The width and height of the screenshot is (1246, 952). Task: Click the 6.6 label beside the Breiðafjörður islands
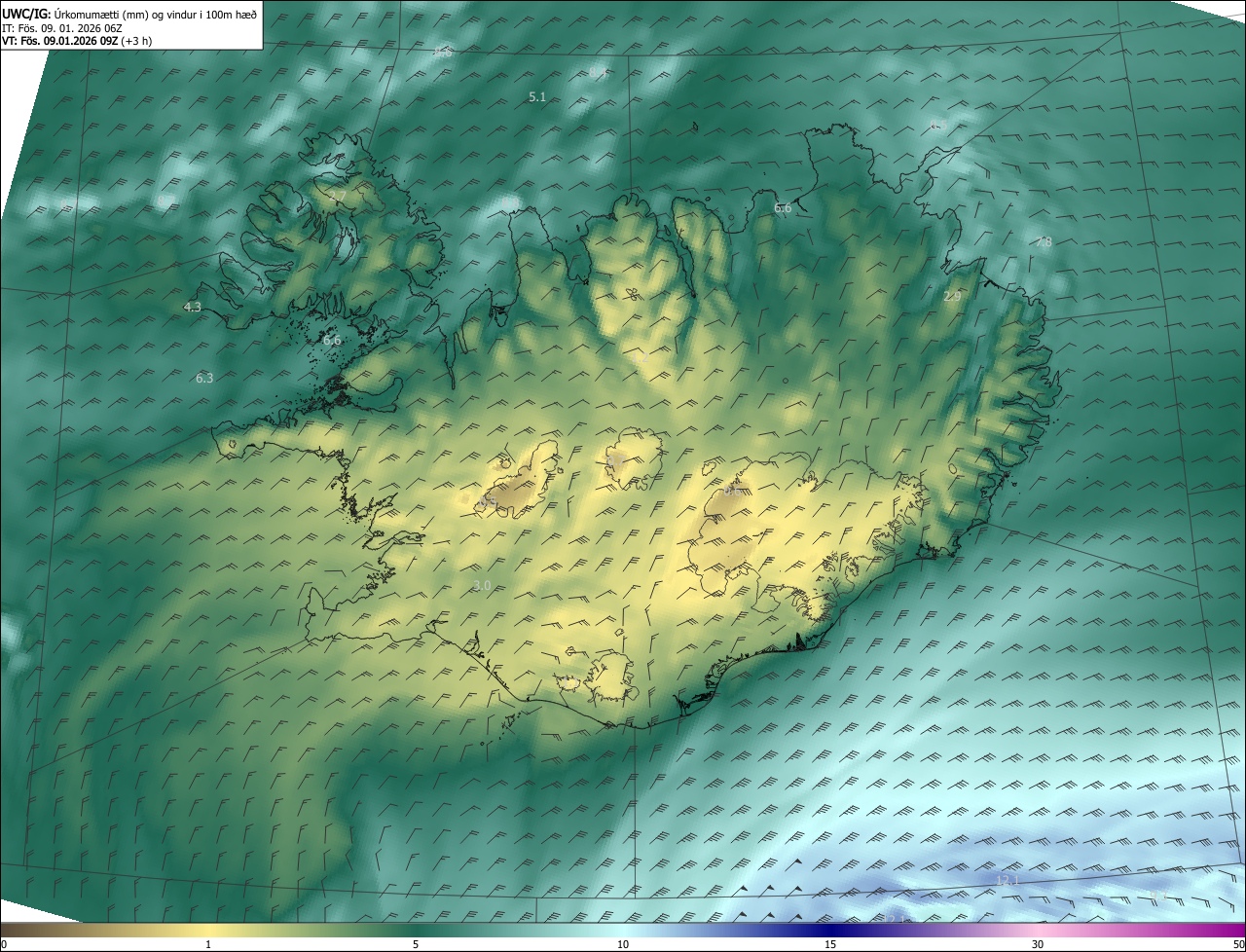click(332, 340)
